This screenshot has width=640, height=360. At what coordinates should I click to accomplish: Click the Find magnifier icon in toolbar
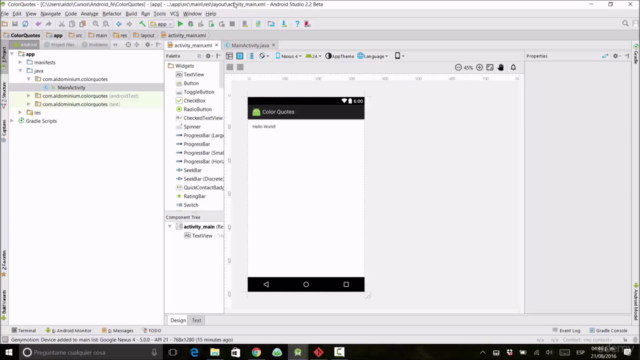96,24
